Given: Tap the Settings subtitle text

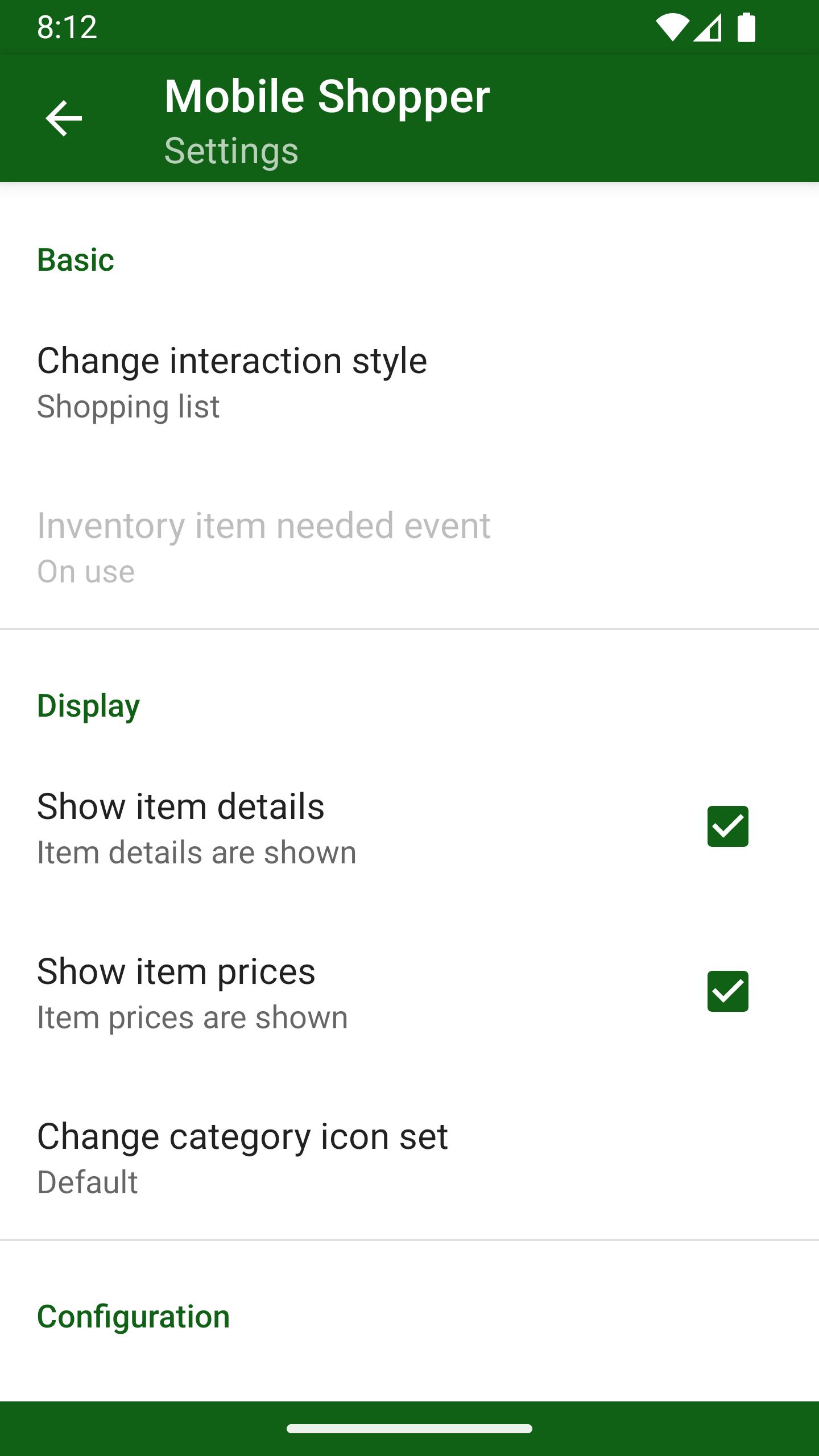Looking at the screenshot, I should (231, 151).
